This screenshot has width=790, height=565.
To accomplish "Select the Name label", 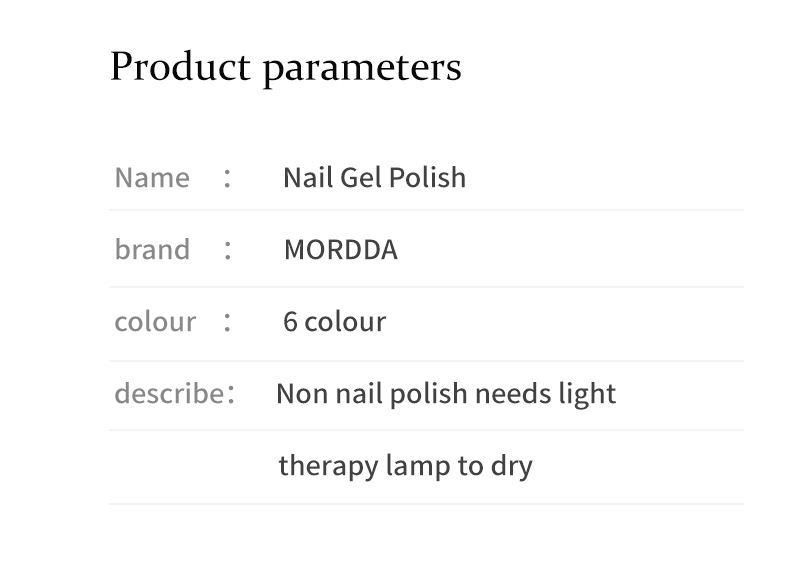I will (x=152, y=177).
